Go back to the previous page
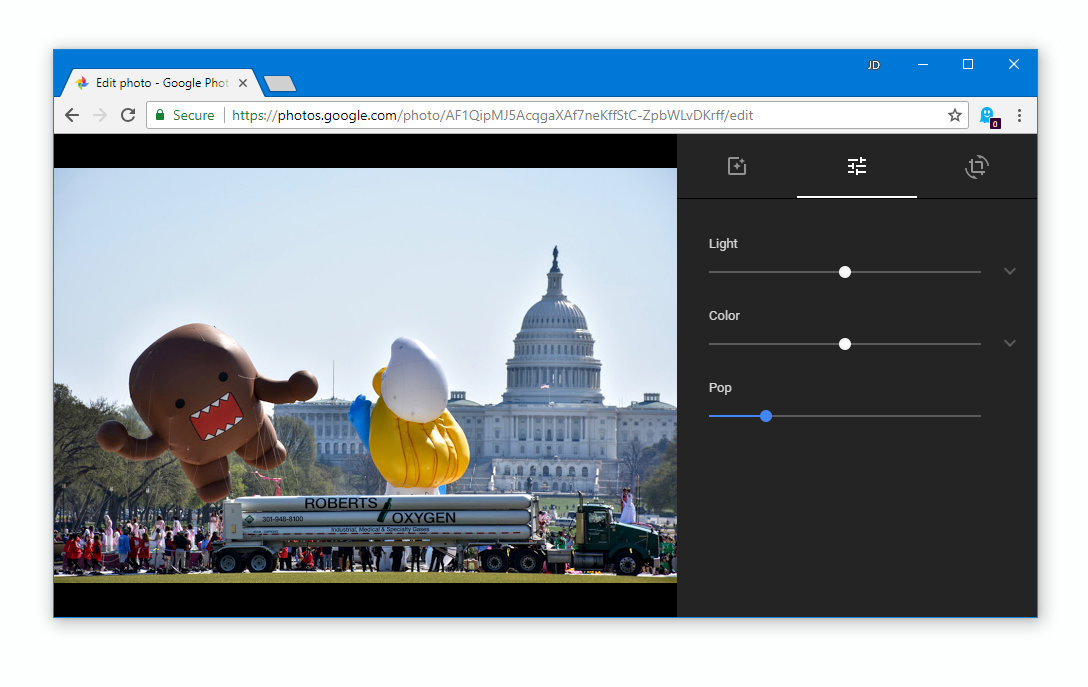 tap(72, 115)
